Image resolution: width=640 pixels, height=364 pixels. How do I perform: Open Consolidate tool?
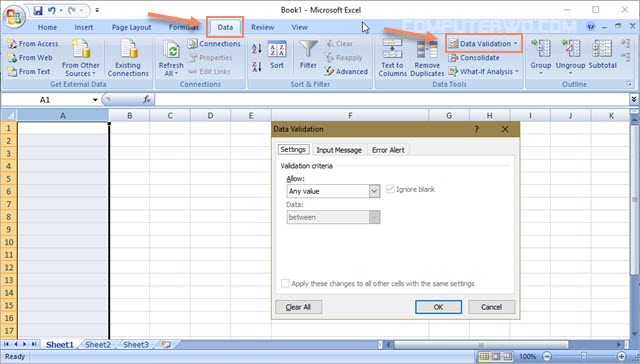tap(474, 58)
